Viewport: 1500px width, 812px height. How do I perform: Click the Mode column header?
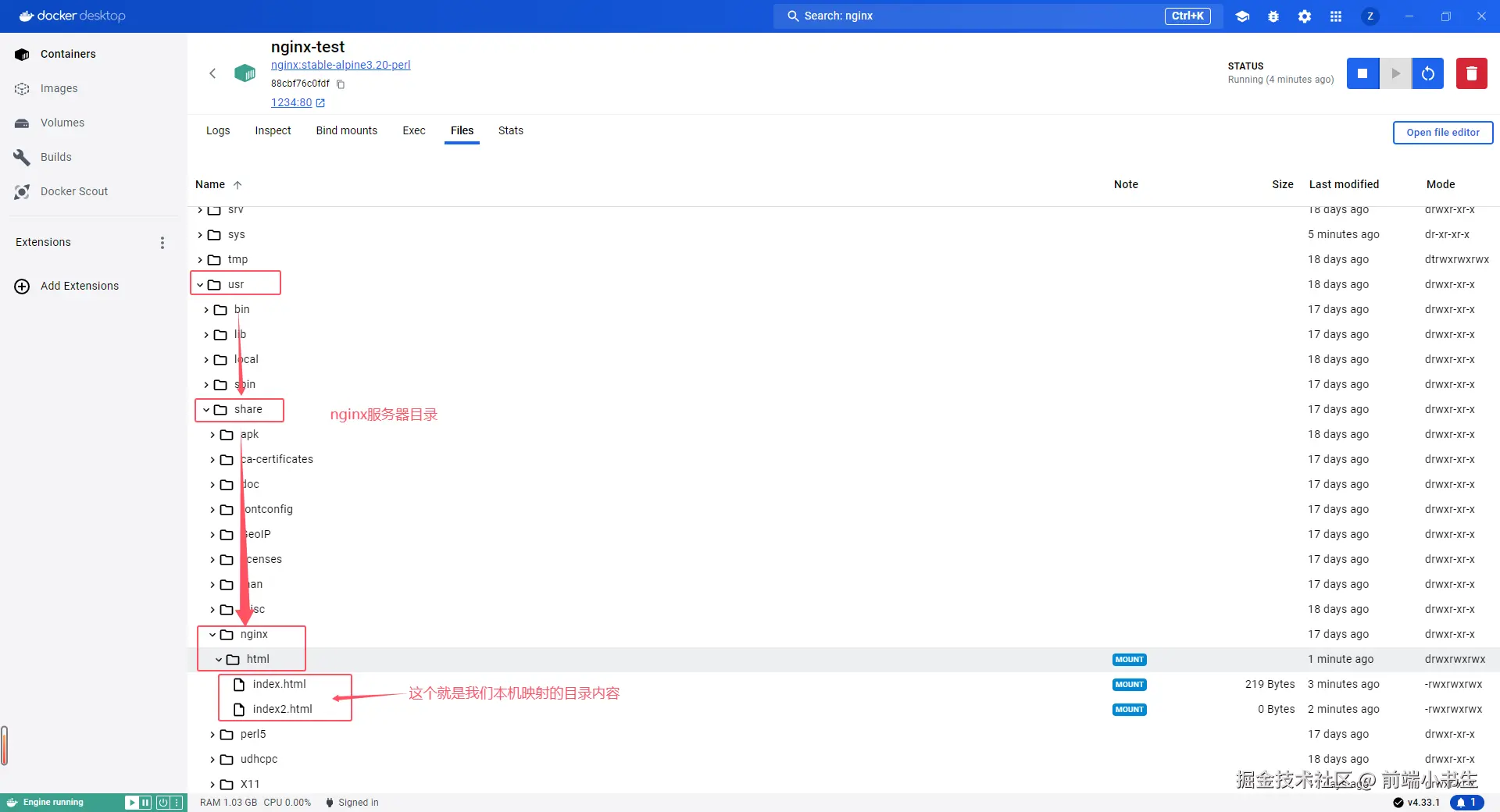(x=1441, y=185)
